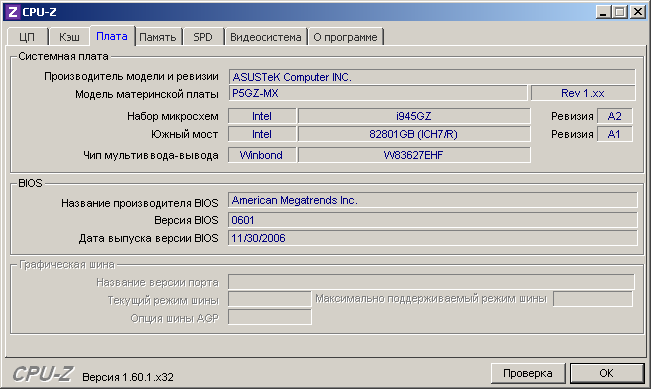Select the P5GZ-MX motherboard model value

378,93
